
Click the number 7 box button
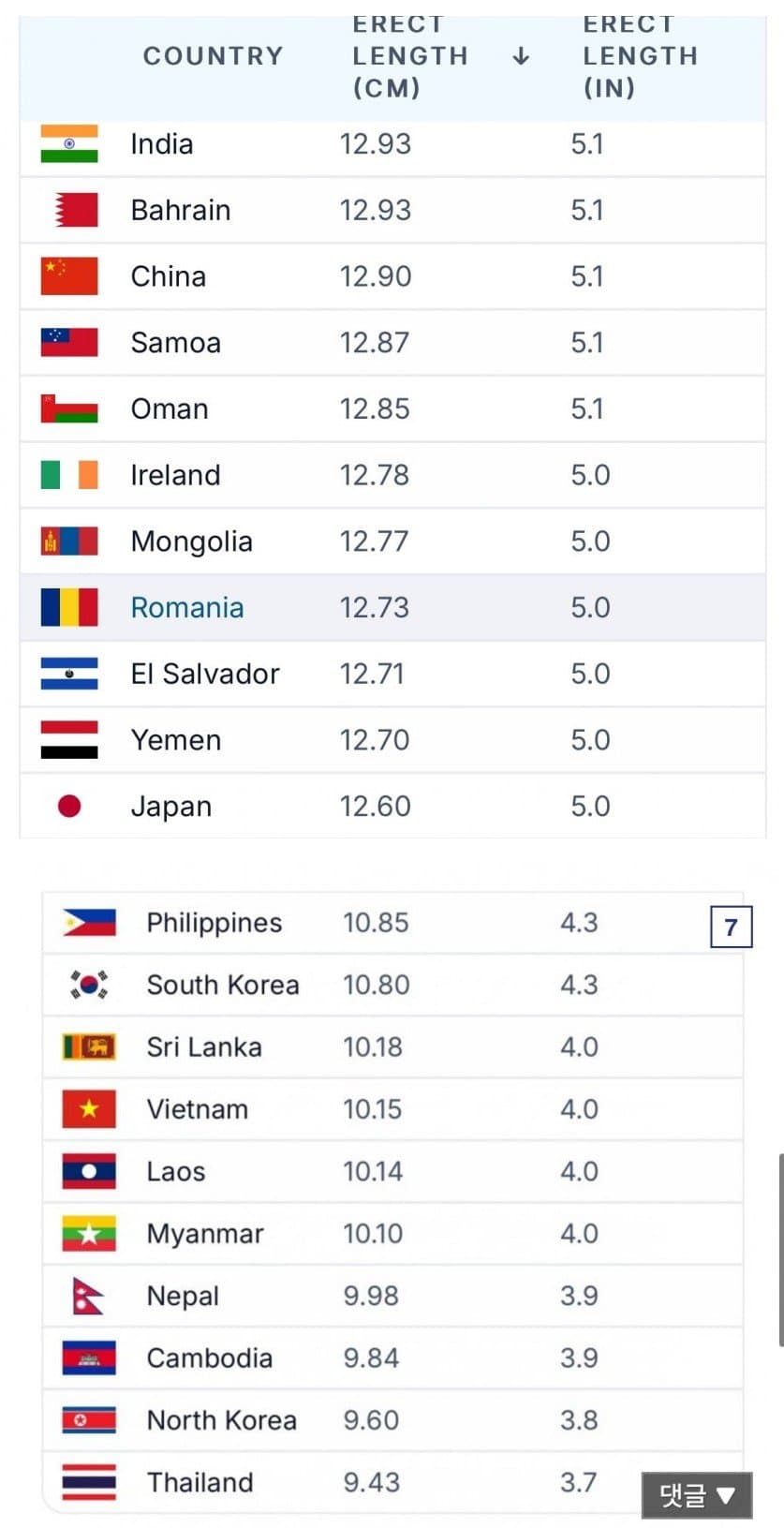pos(731,927)
